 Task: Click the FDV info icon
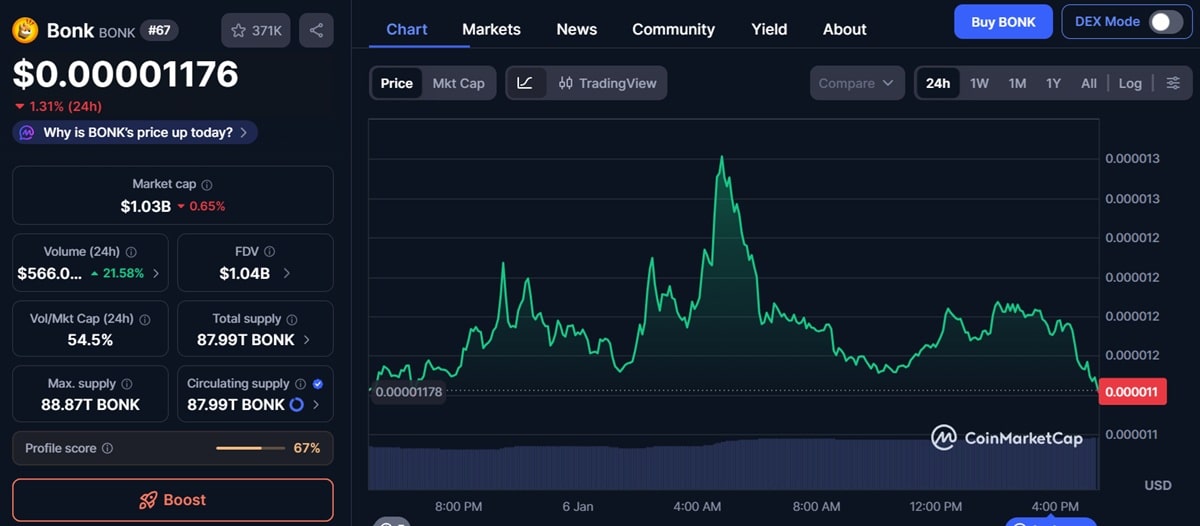(269, 252)
